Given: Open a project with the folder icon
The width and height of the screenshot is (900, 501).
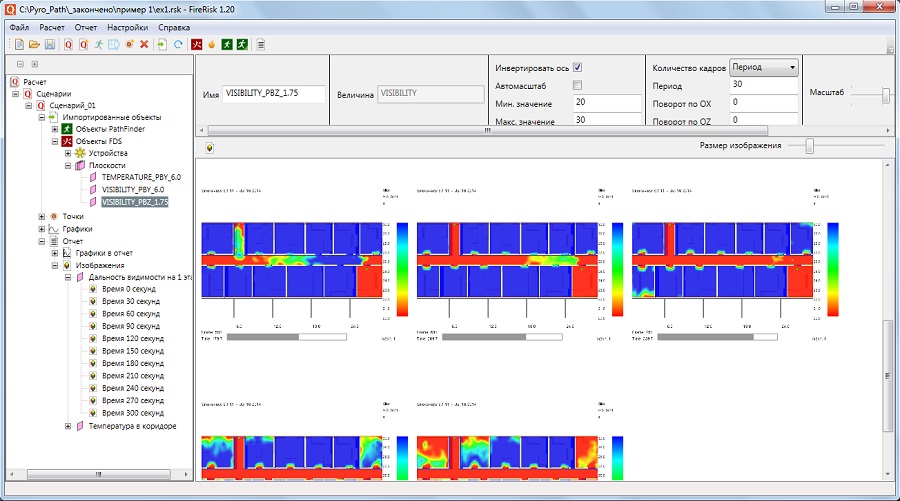Looking at the screenshot, I should tap(34, 44).
